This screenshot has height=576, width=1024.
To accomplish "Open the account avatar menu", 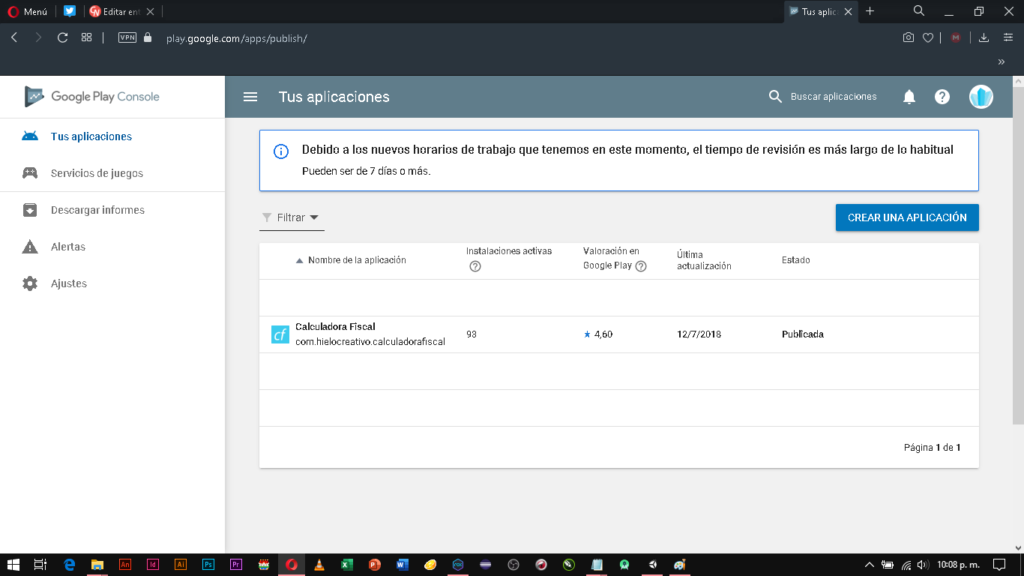I will click(x=981, y=97).
